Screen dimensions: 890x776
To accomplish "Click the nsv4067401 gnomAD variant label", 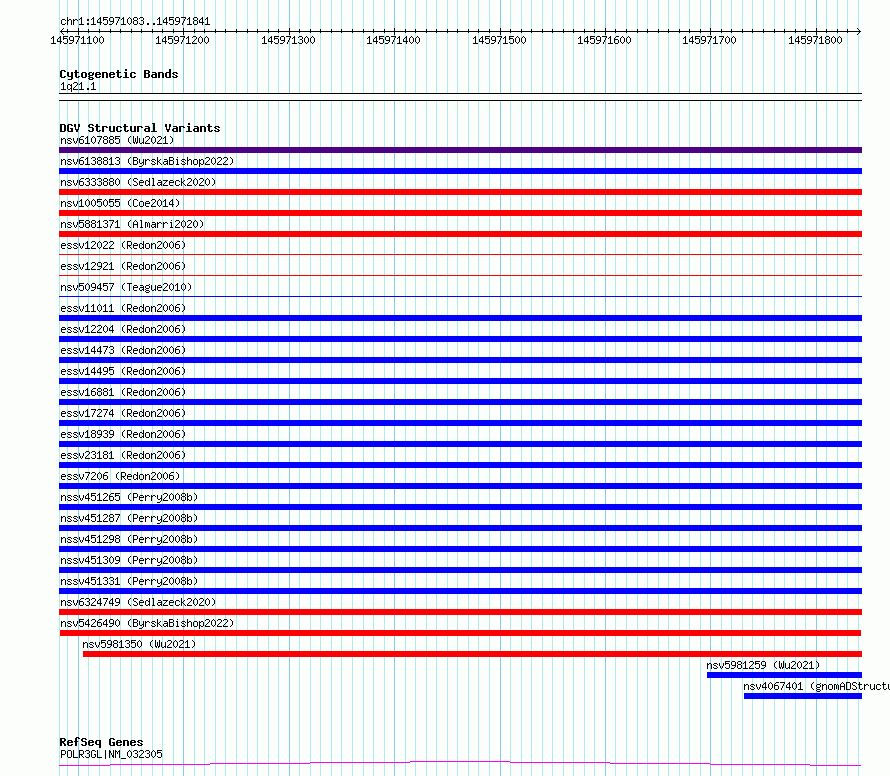I will click(x=816, y=686).
